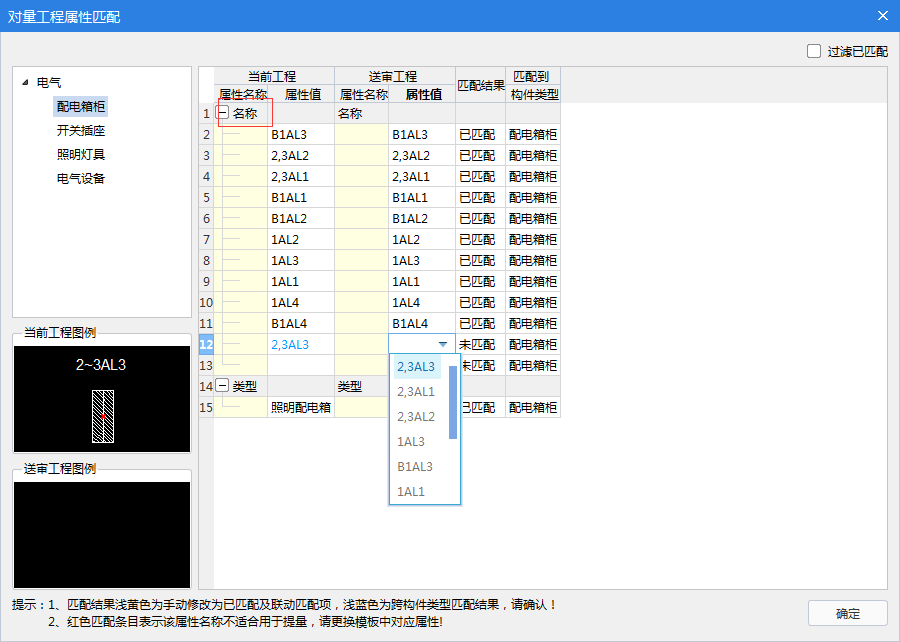Close the 对量工程属性匹配 dialog
The height and width of the screenshot is (642, 900).
pos(882,16)
